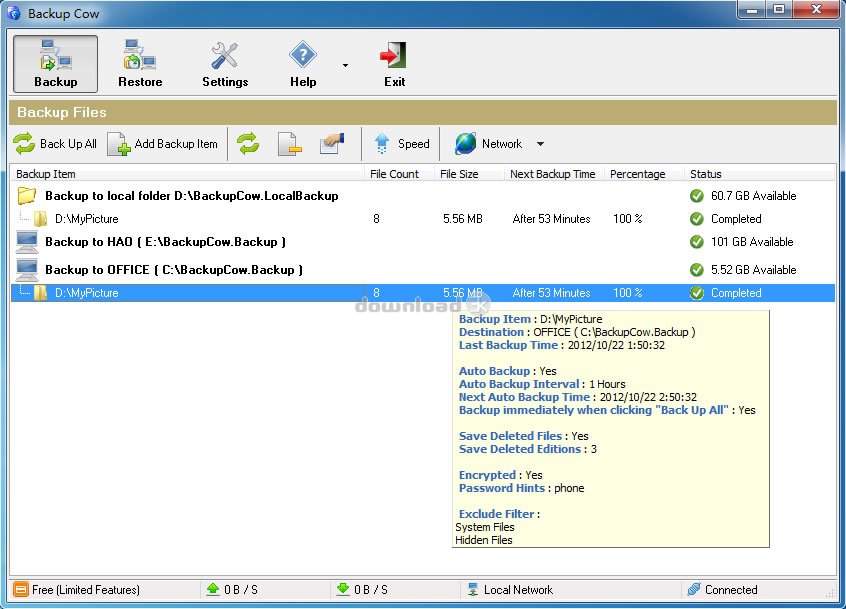846x609 pixels.
Task: Click the remove backup item document icon
Action: [290, 144]
